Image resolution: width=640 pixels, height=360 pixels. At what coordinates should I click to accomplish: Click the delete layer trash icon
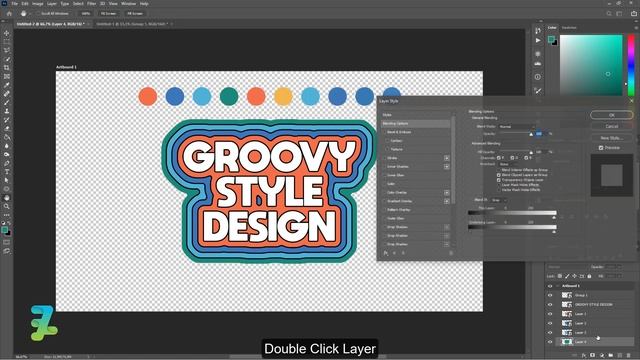pyautogui.click(x=629, y=356)
